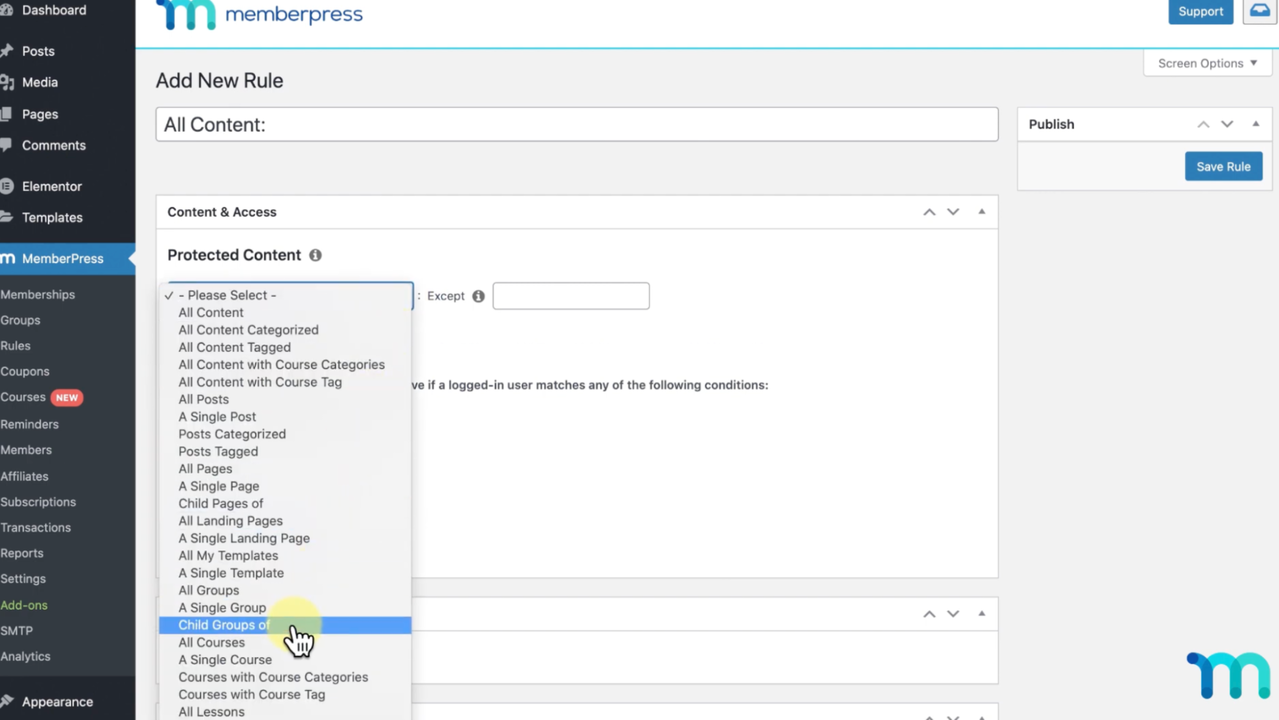Click the info icon beside Protected Content
This screenshot has height=720, width=1279.
[315, 255]
